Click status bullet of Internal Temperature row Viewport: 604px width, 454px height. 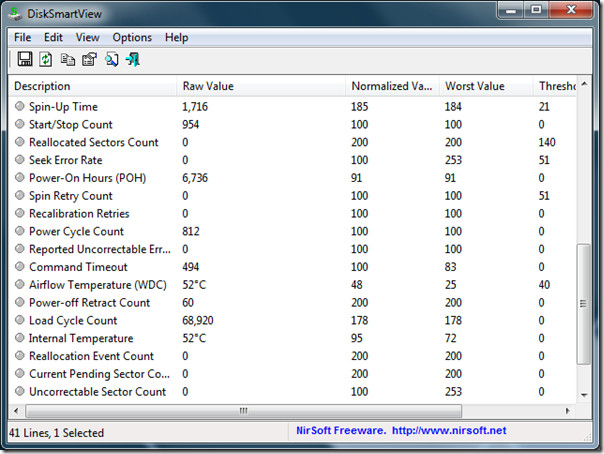point(20,337)
